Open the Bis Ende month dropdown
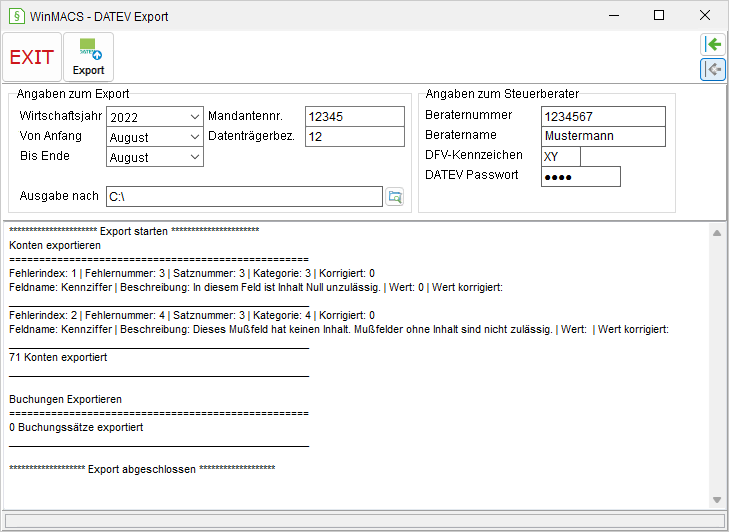Viewport: 731px width, 532px height. click(x=155, y=157)
